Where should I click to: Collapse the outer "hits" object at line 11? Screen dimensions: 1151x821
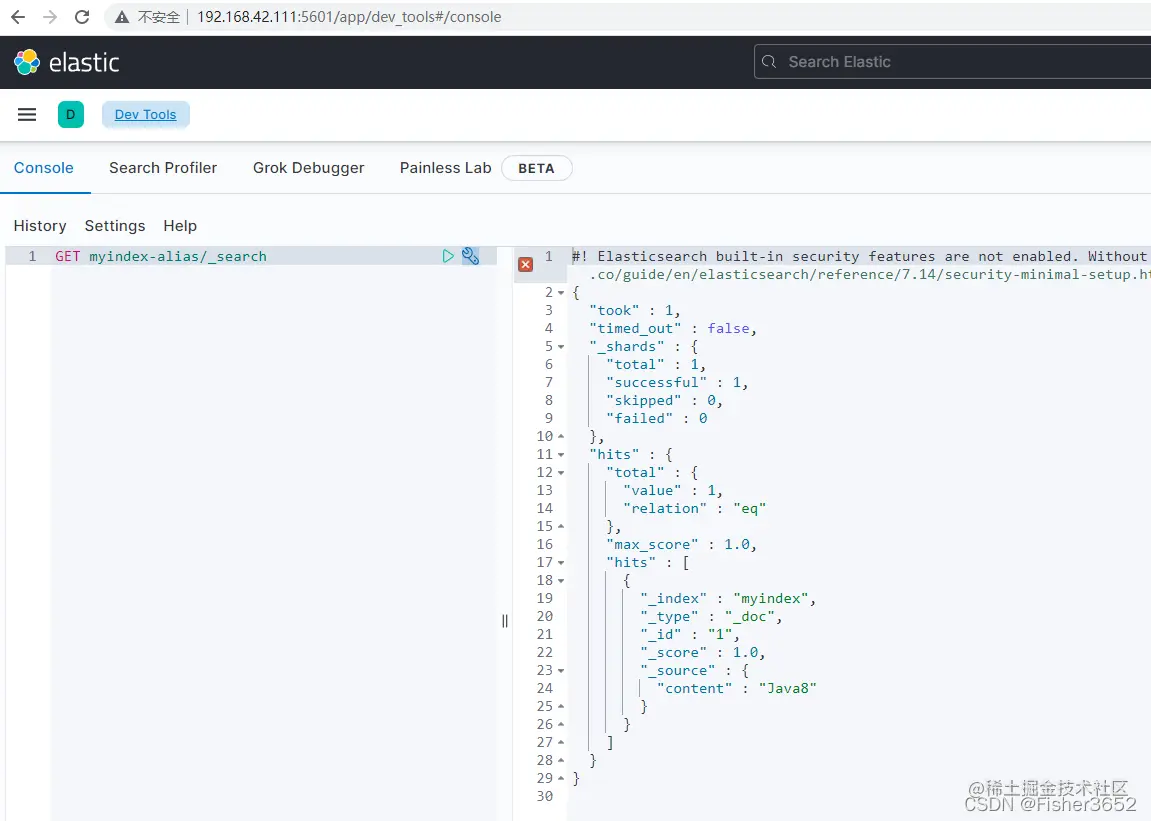coord(561,455)
